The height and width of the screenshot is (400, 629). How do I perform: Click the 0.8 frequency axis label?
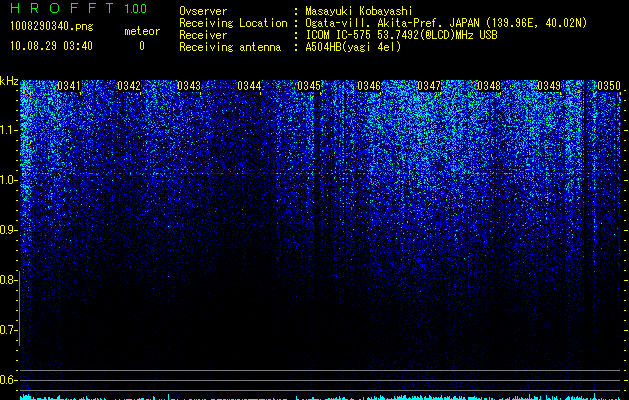[x=9, y=280]
